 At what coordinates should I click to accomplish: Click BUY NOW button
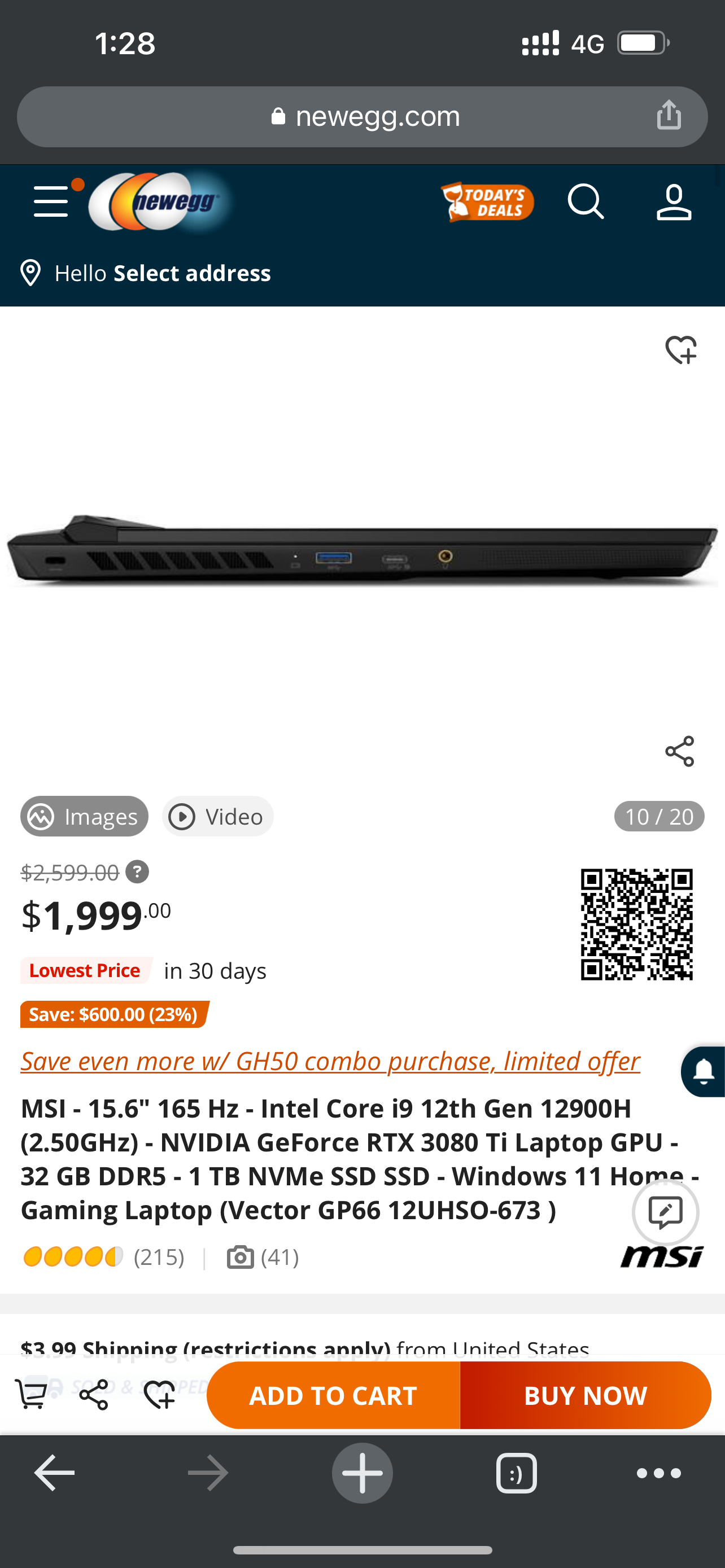(x=586, y=1395)
